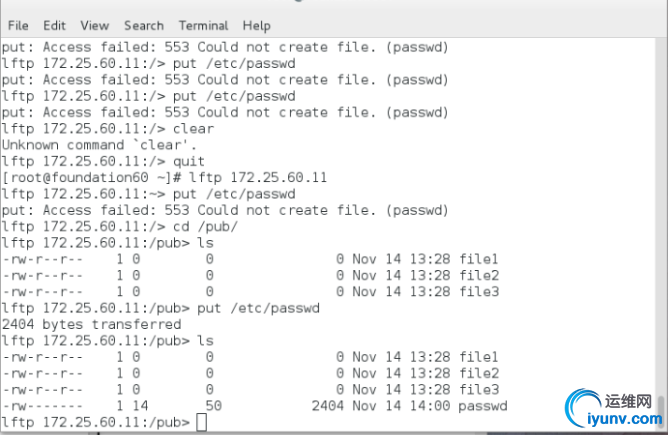Open the Terminal menu
The height and width of the screenshot is (435, 668).
203,26
